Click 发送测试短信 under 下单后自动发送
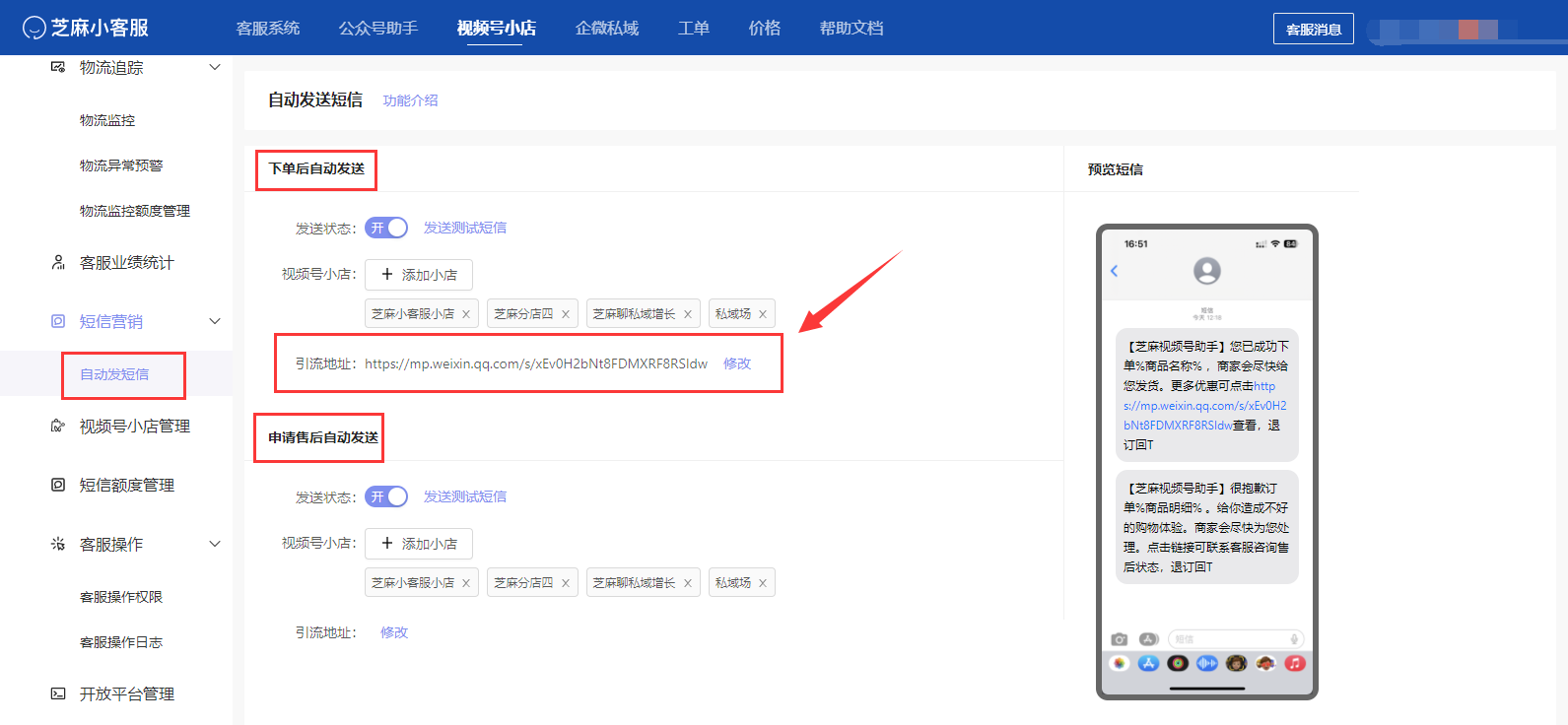 pos(465,228)
